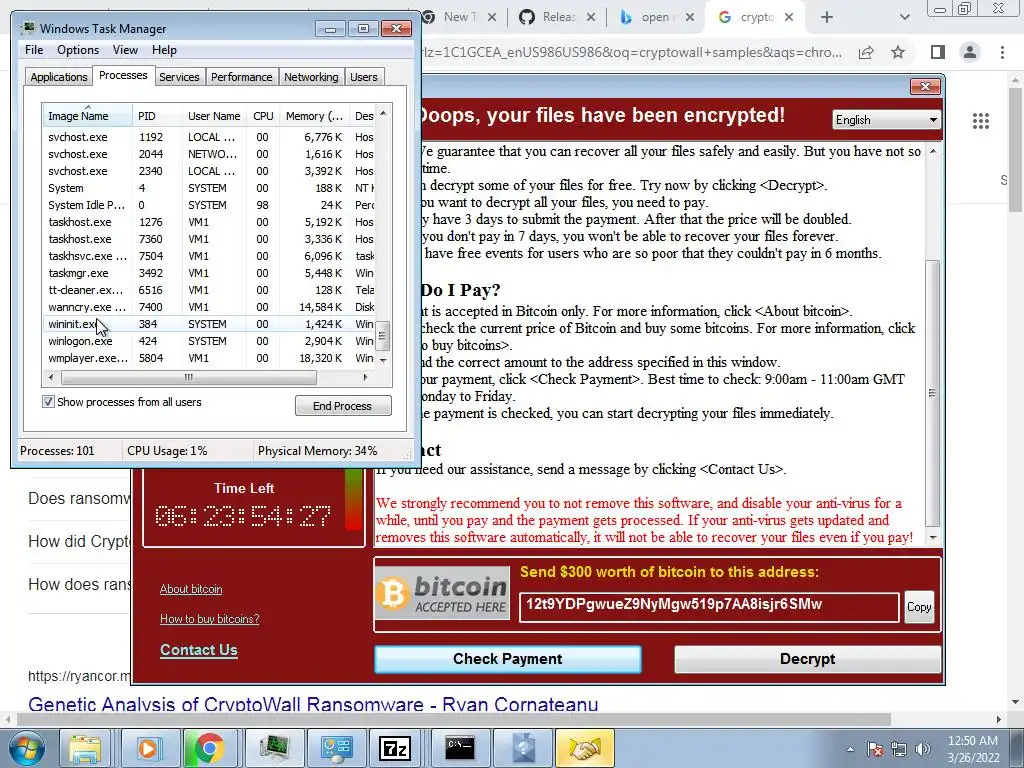Image resolution: width=1024 pixels, height=768 pixels.
Task: Select the taskmgr.exe process row
Action: (210, 273)
